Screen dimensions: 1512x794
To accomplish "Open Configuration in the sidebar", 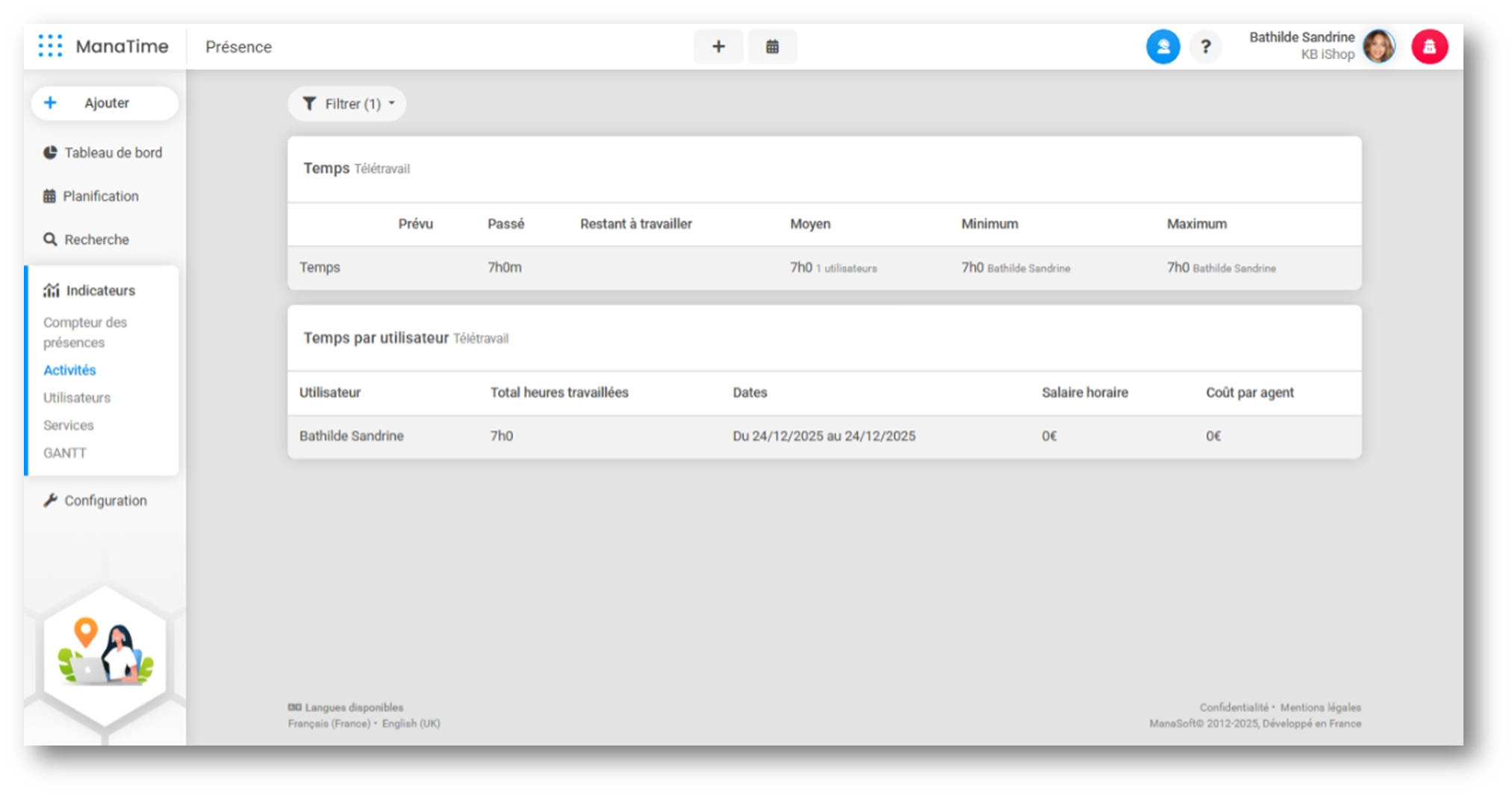I will pos(105,501).
